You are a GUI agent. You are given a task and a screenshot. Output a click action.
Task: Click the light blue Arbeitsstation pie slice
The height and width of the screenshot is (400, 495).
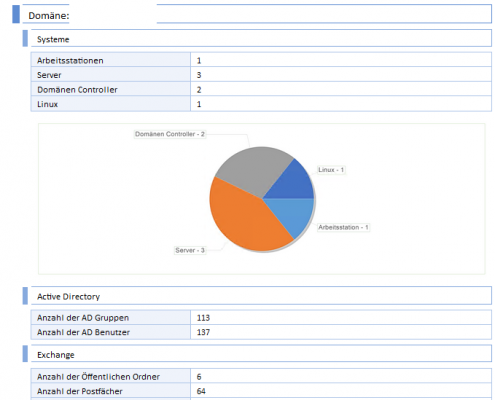(x=293, y=213)
